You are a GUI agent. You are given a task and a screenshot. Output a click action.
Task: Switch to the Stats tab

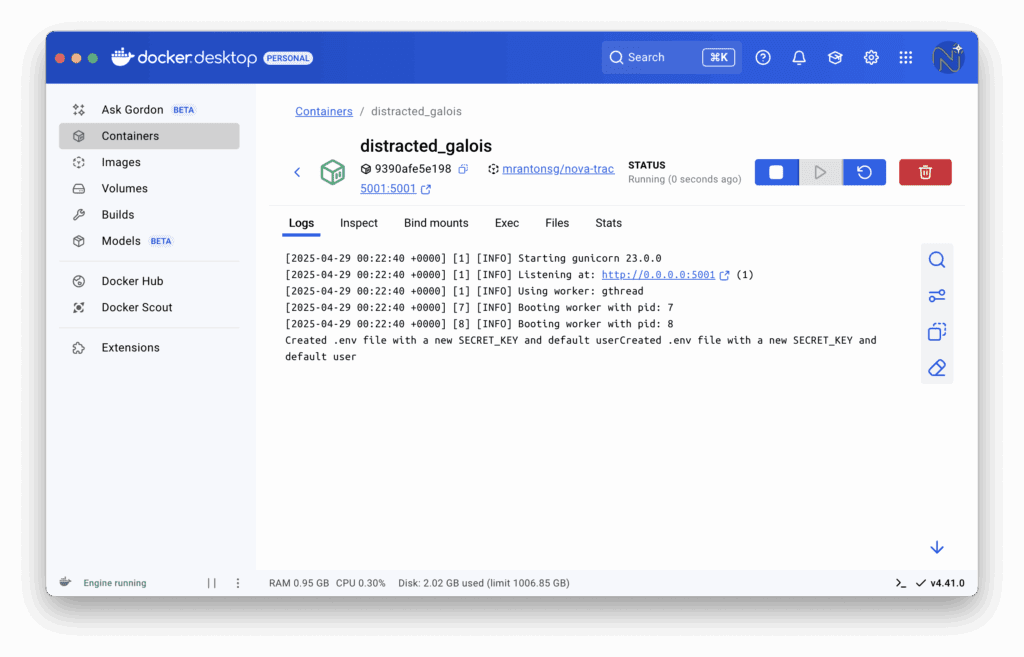click(x=608, y=223)
